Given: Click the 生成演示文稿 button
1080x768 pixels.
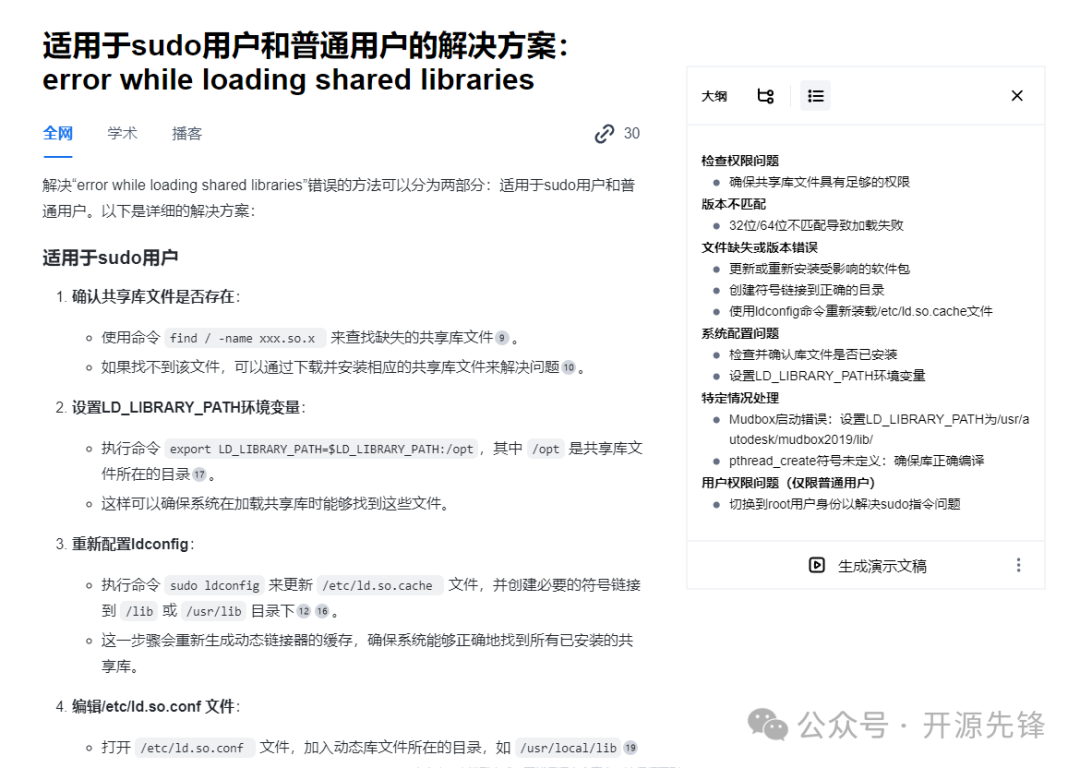Looking at the screenshot, I should tap(868, 565).
